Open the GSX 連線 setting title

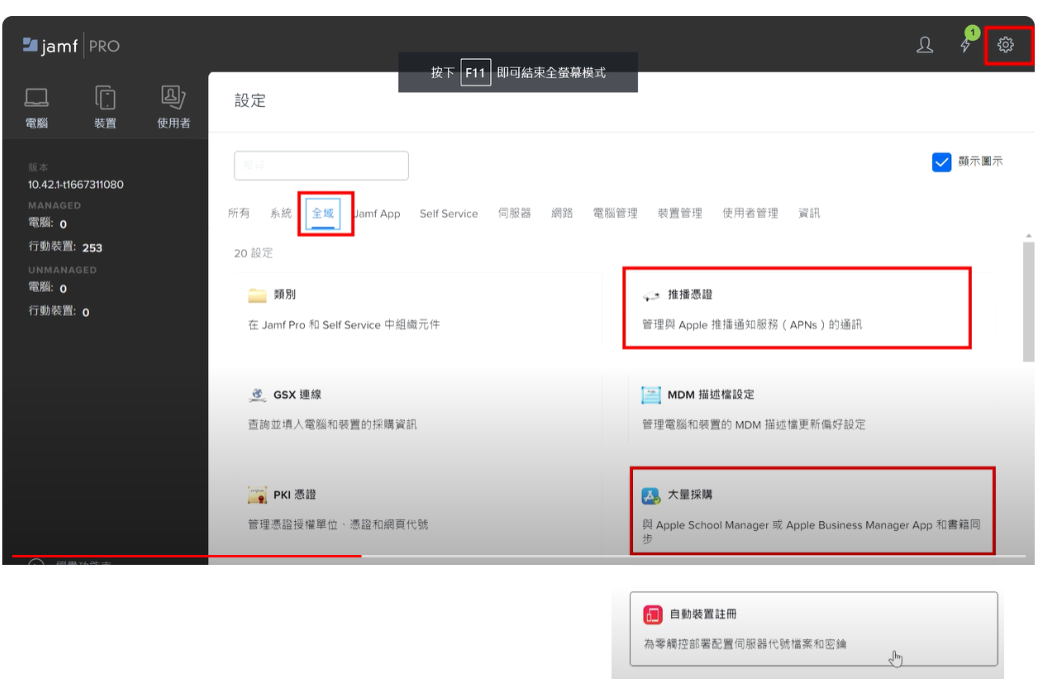coord(297,395)
